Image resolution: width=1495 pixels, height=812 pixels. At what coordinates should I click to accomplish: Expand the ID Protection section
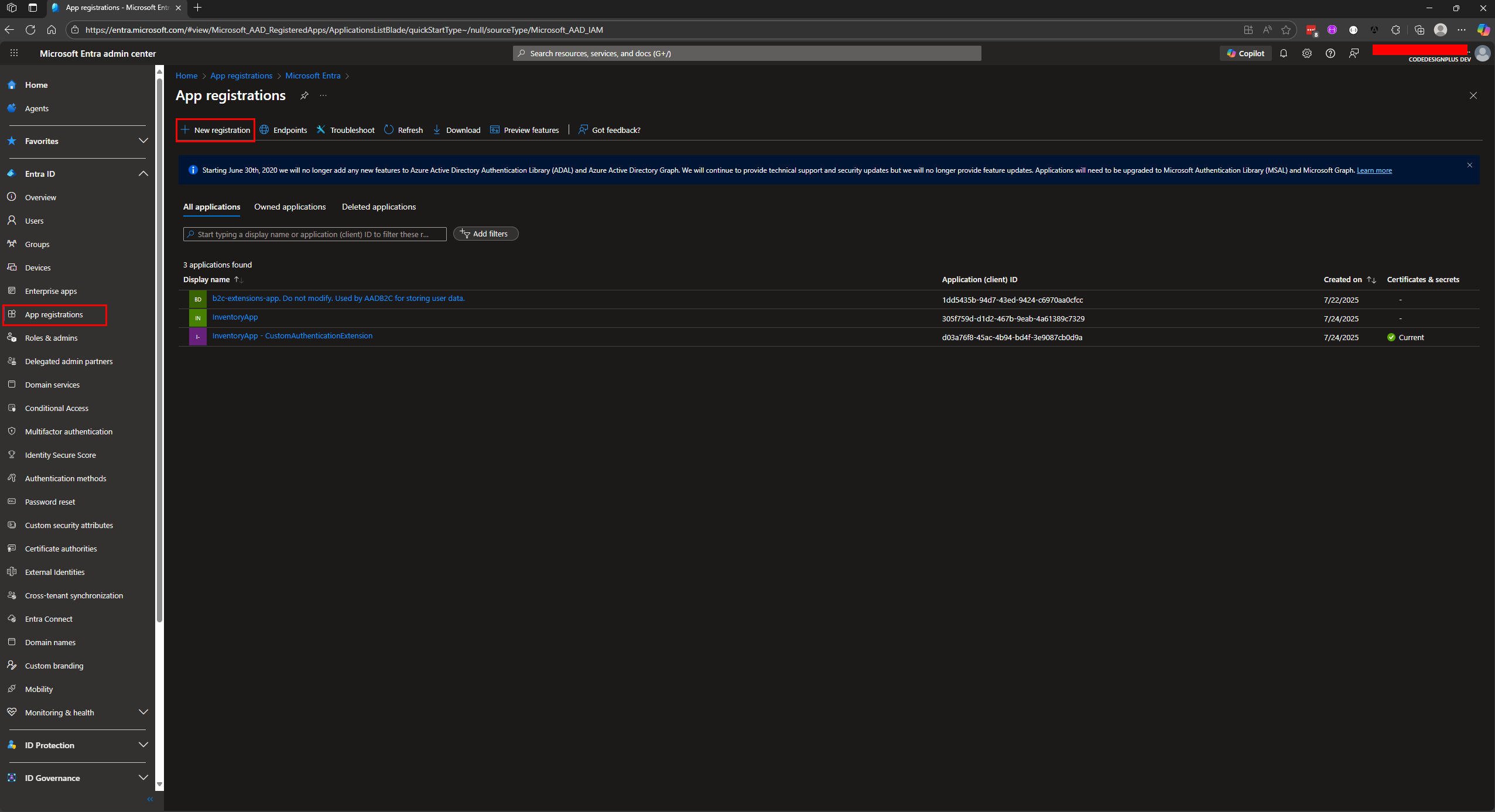77,745
